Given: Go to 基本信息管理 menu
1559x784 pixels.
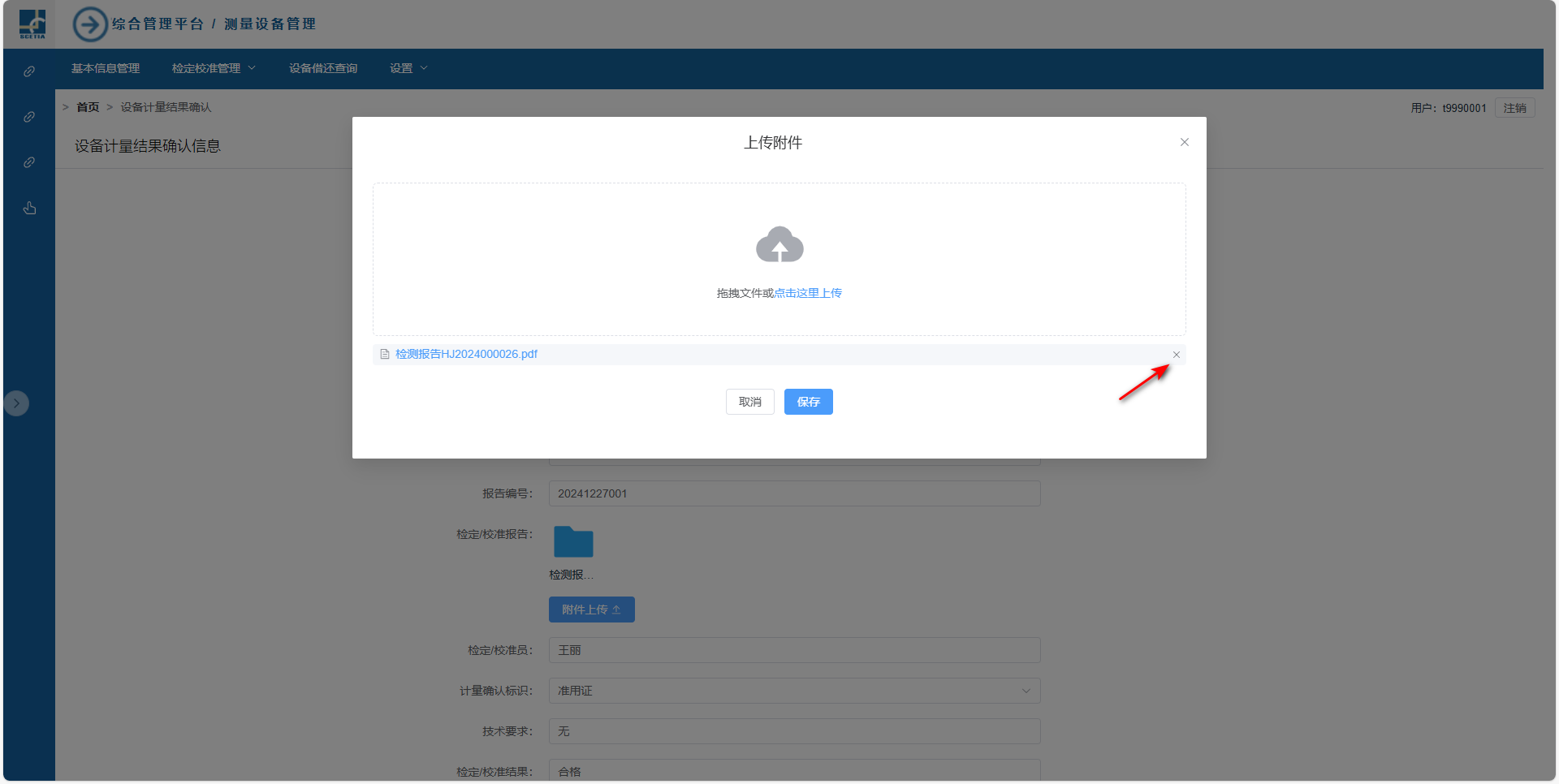Looking at the screenshot, I should click(106, 68).
